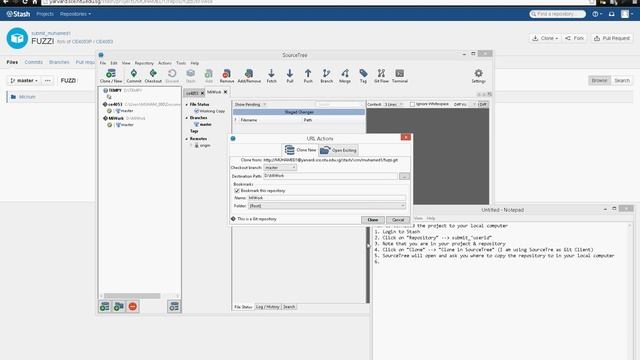Click the Git Flow toolbar icon
640x360 pixels.
tap(381, 76)
